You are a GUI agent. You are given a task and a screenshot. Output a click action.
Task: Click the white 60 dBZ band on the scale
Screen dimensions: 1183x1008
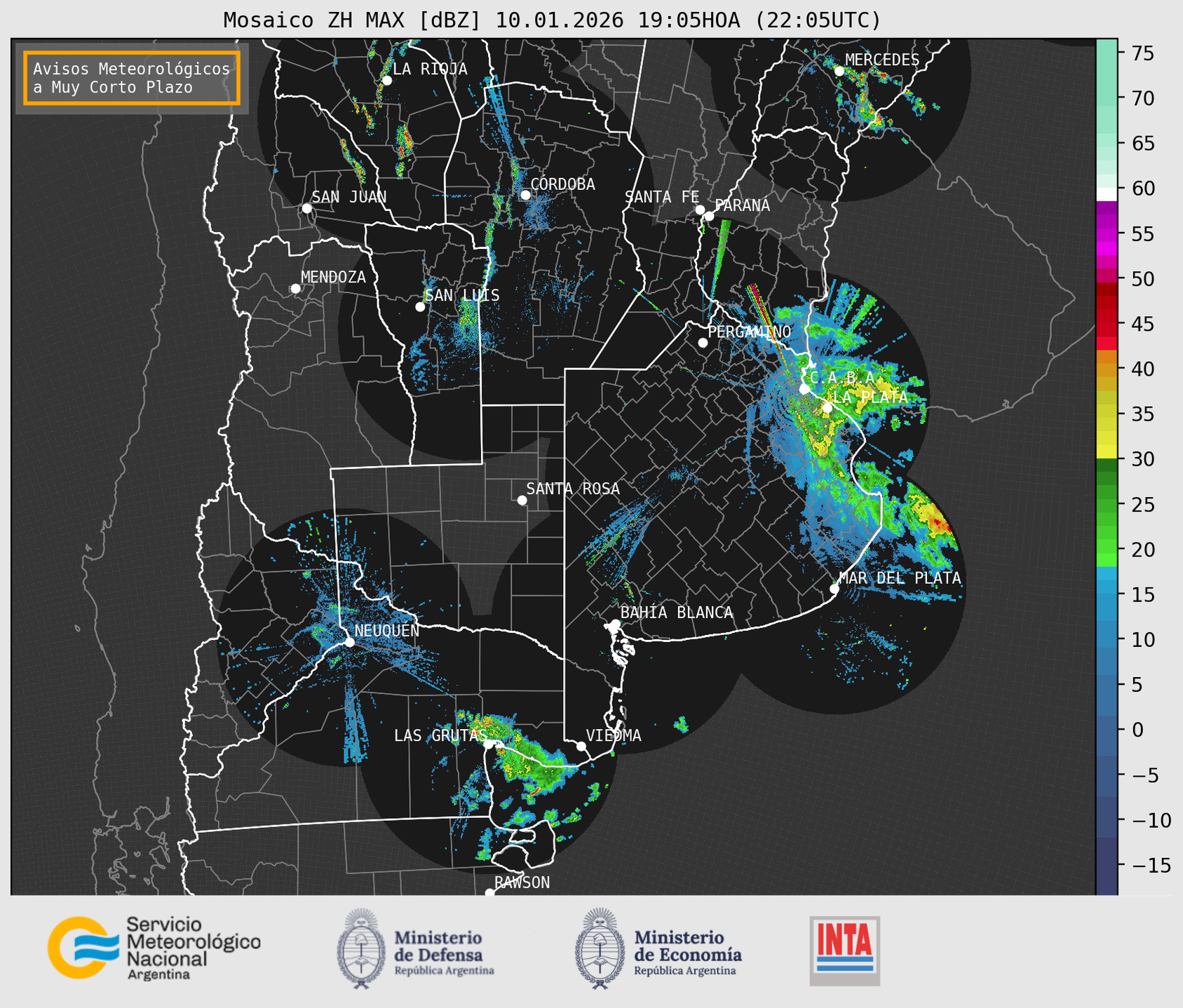[x=1107, y=194]
